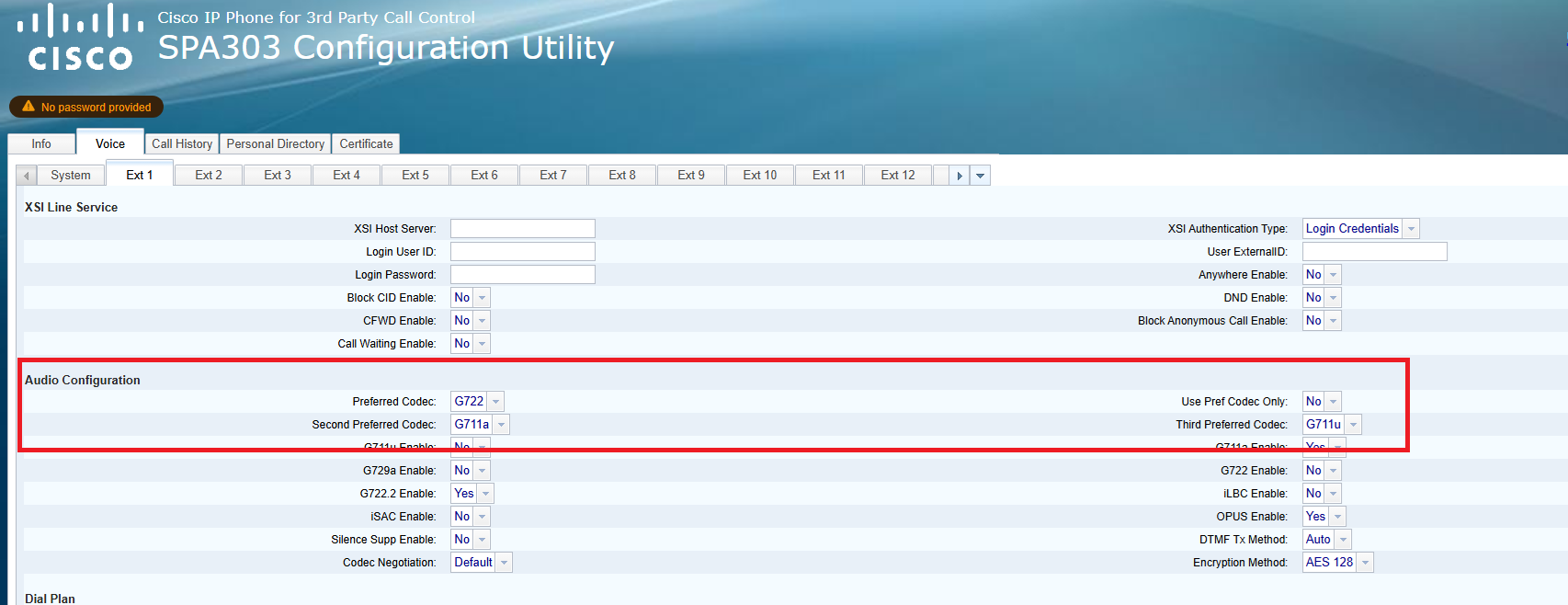Switch to the Ext 9 sub-tab

[x=691, y=176]
